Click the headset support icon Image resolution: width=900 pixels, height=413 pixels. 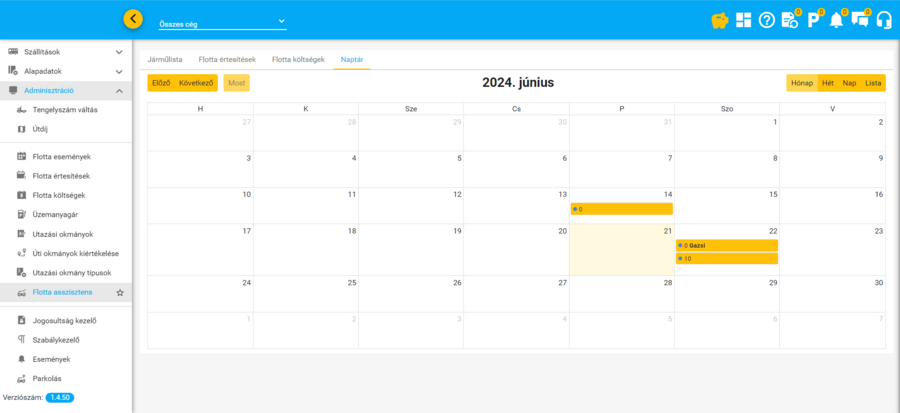(x=883, y=20)
